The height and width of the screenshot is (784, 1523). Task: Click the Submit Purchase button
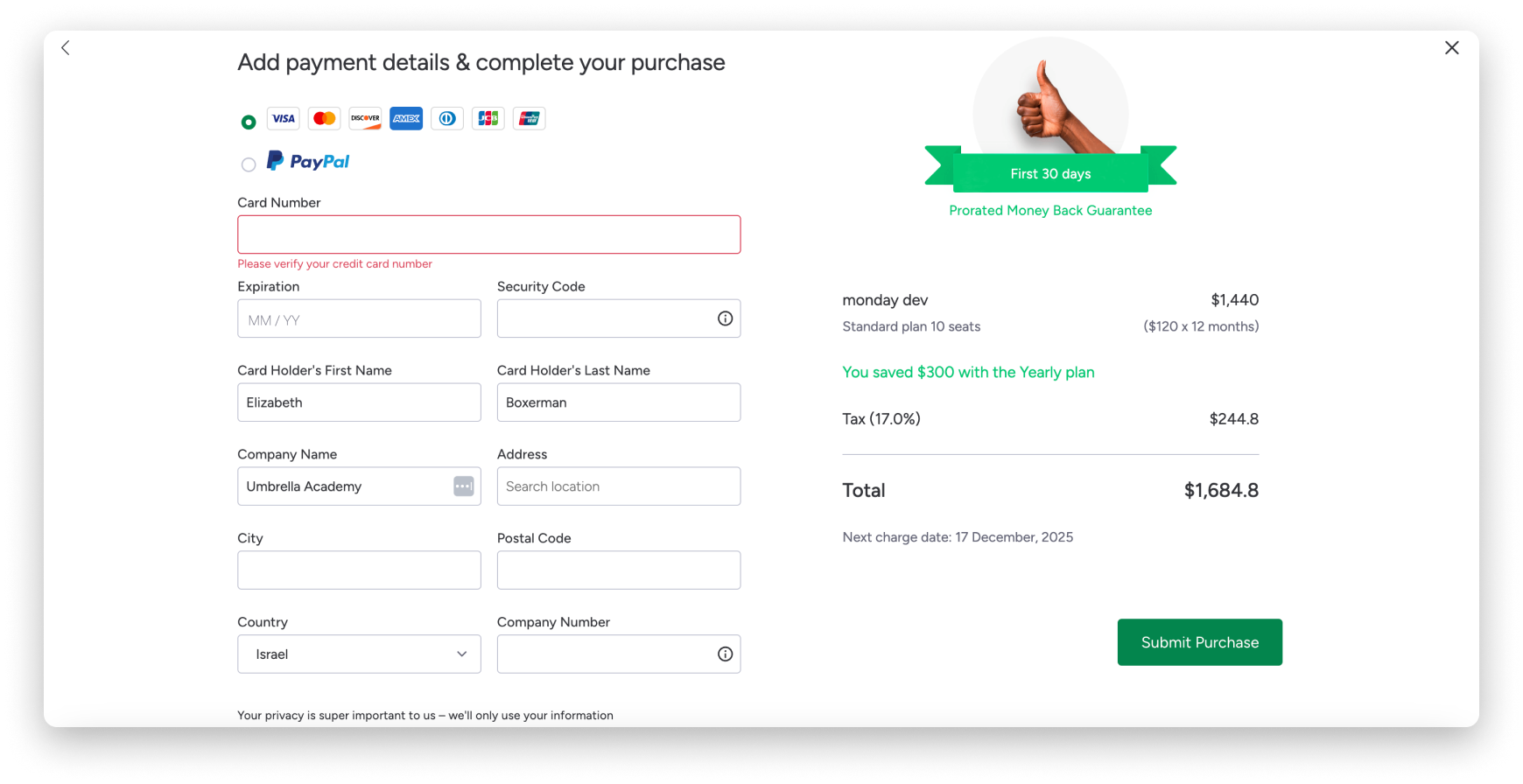(1199, 642)
